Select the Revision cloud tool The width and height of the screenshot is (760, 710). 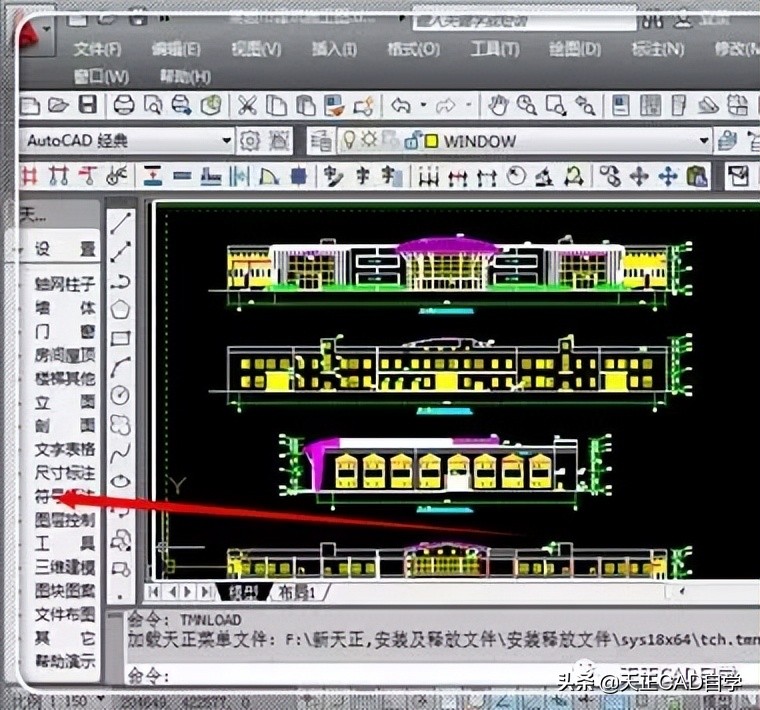pos(121,424)
